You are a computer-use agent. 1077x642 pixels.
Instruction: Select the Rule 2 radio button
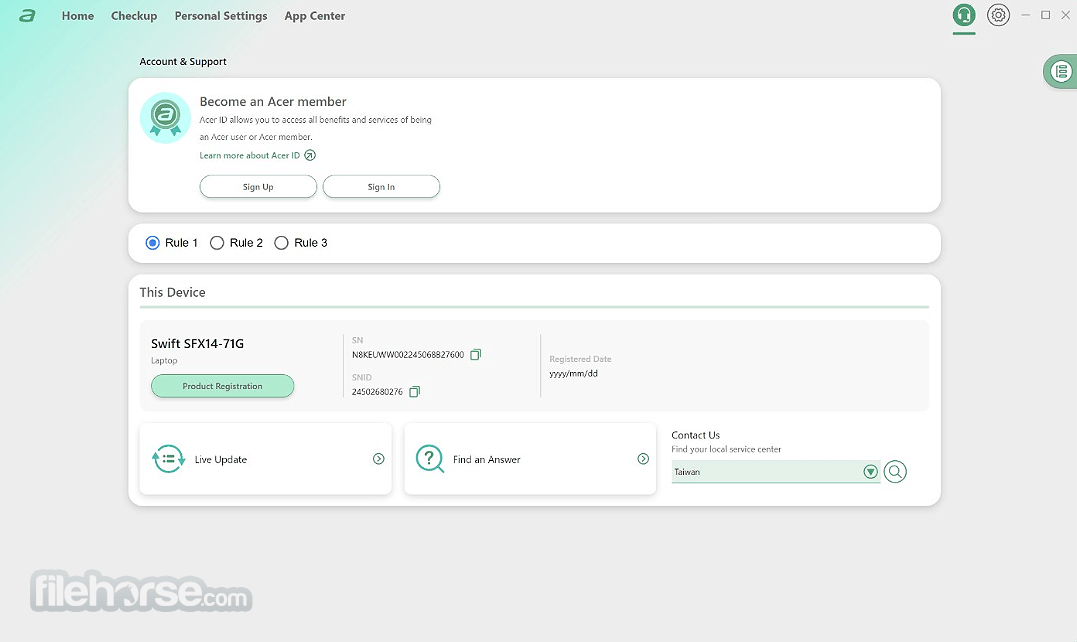(217, 243)
